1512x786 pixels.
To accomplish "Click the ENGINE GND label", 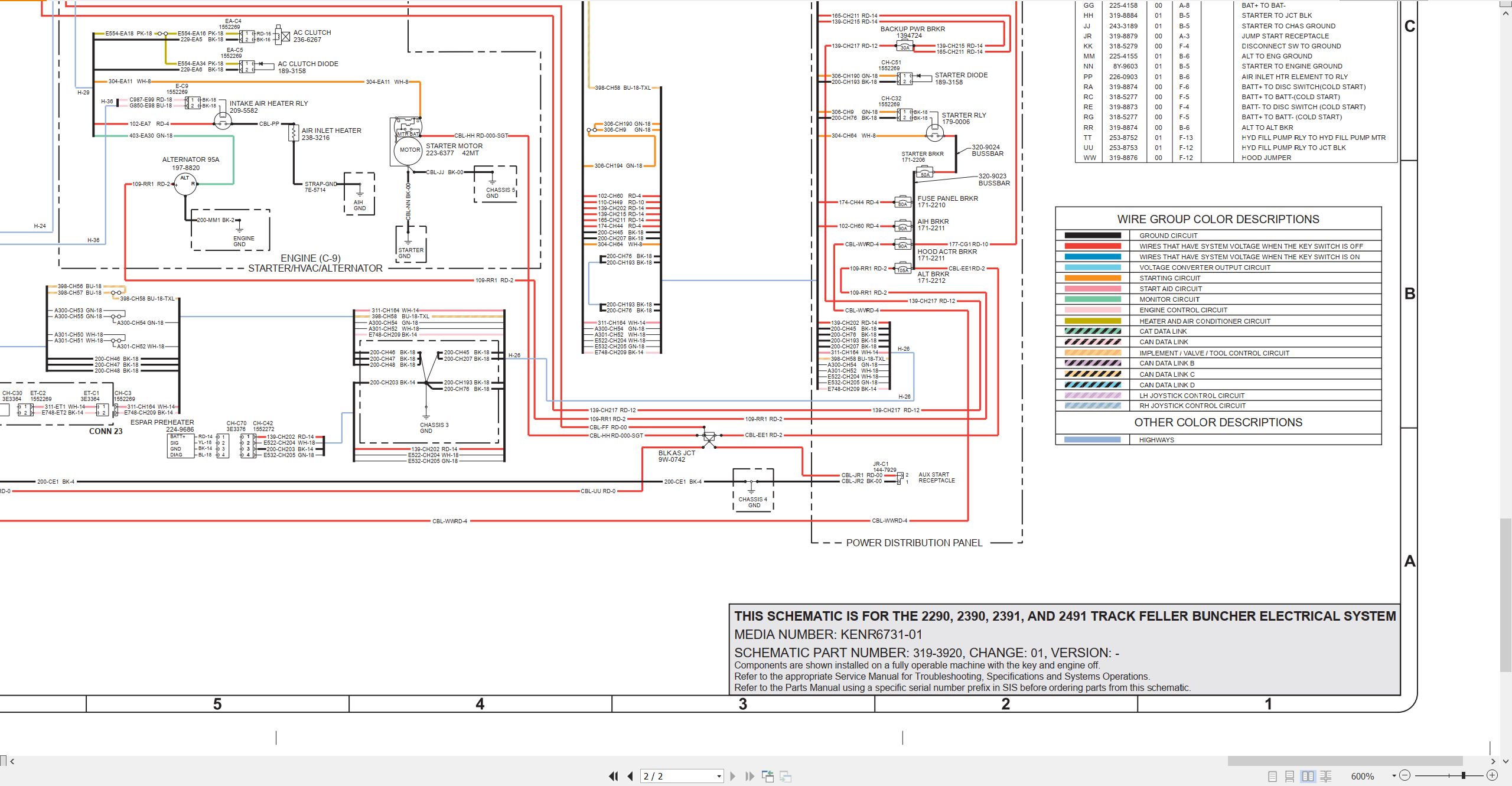I will pos(243,242).
